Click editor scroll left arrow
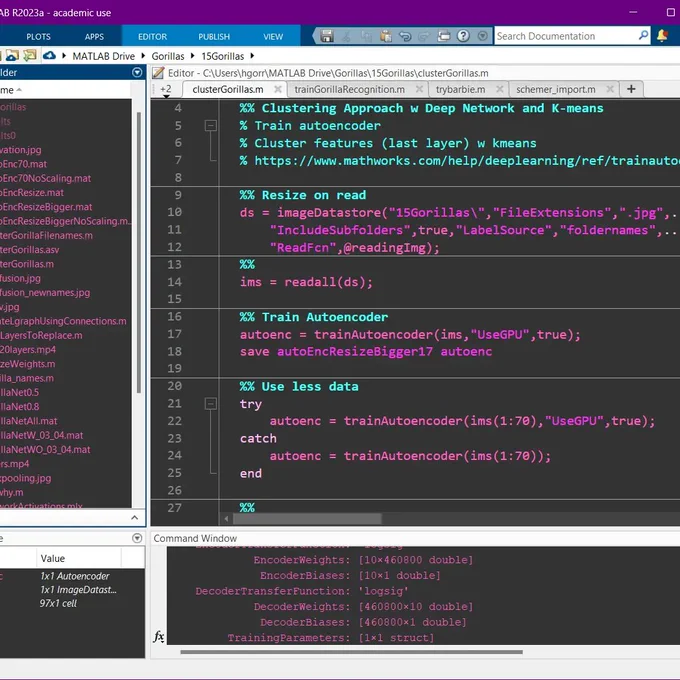 pos(226,519)
